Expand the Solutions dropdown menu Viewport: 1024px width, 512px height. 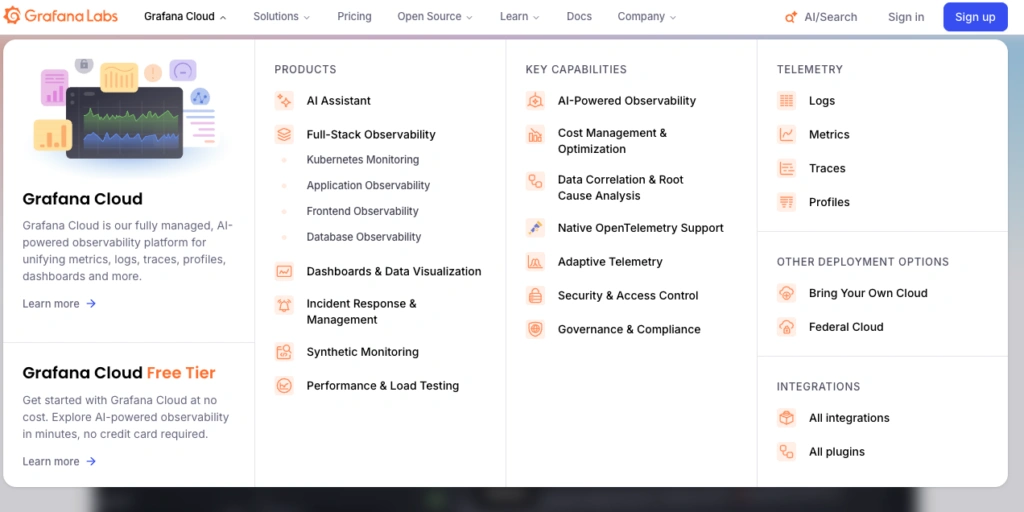click(281, 17)
